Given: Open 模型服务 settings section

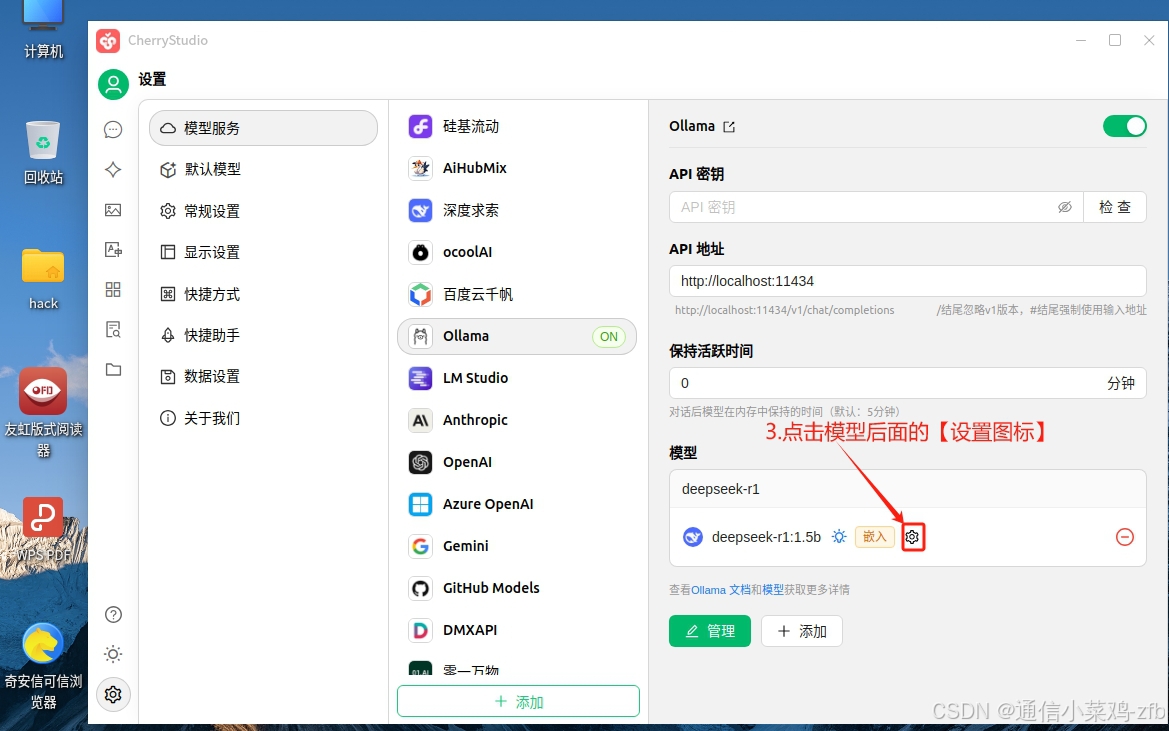Looking at the screenshot, I should [x=263, y=128].
